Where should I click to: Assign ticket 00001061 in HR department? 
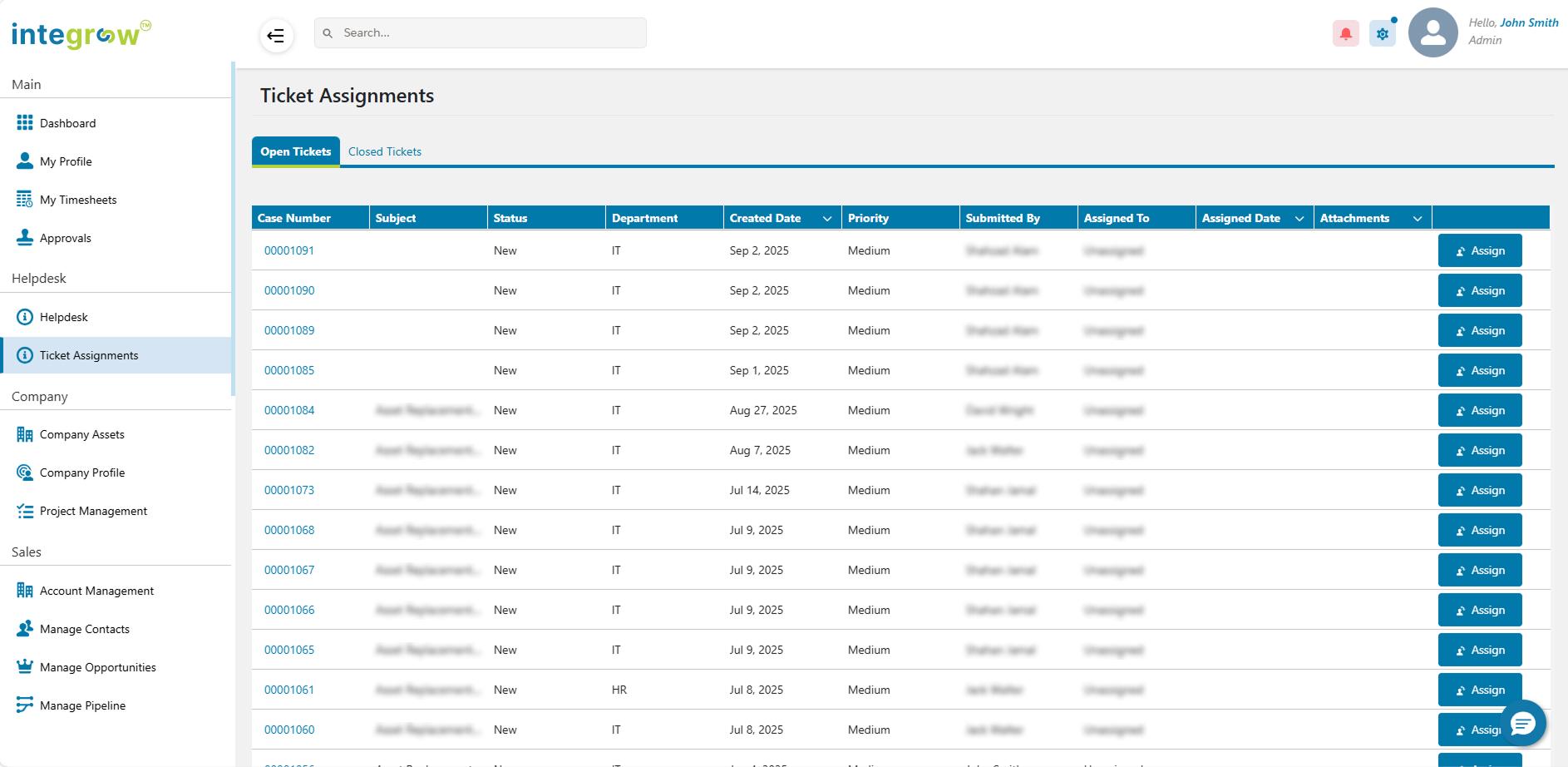pos(1479,690)
